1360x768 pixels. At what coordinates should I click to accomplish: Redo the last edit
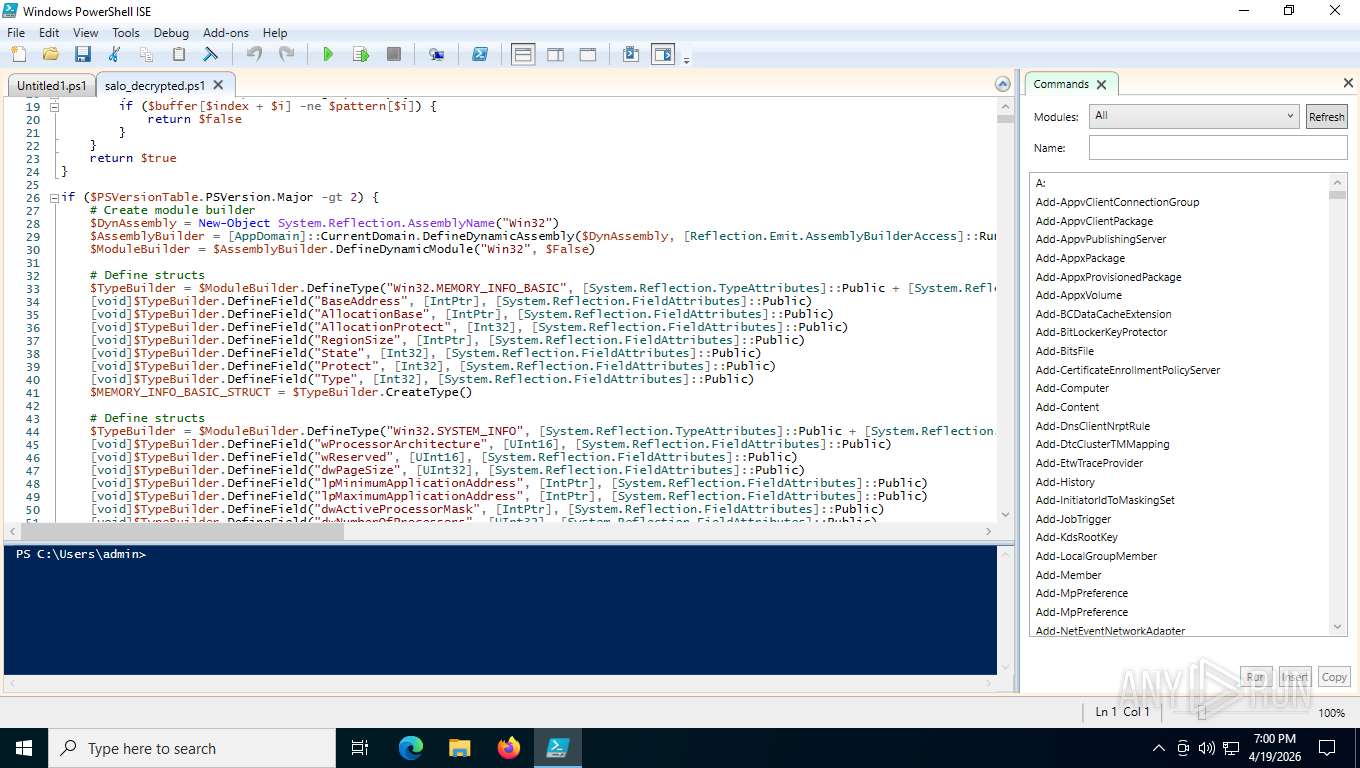click(286, 54)
